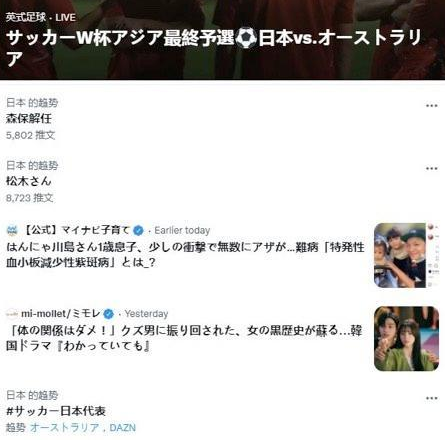Open the live W杯アジア最終予選 event banner
This screenshot has width=445, height=440.
(x=222, y=39)
